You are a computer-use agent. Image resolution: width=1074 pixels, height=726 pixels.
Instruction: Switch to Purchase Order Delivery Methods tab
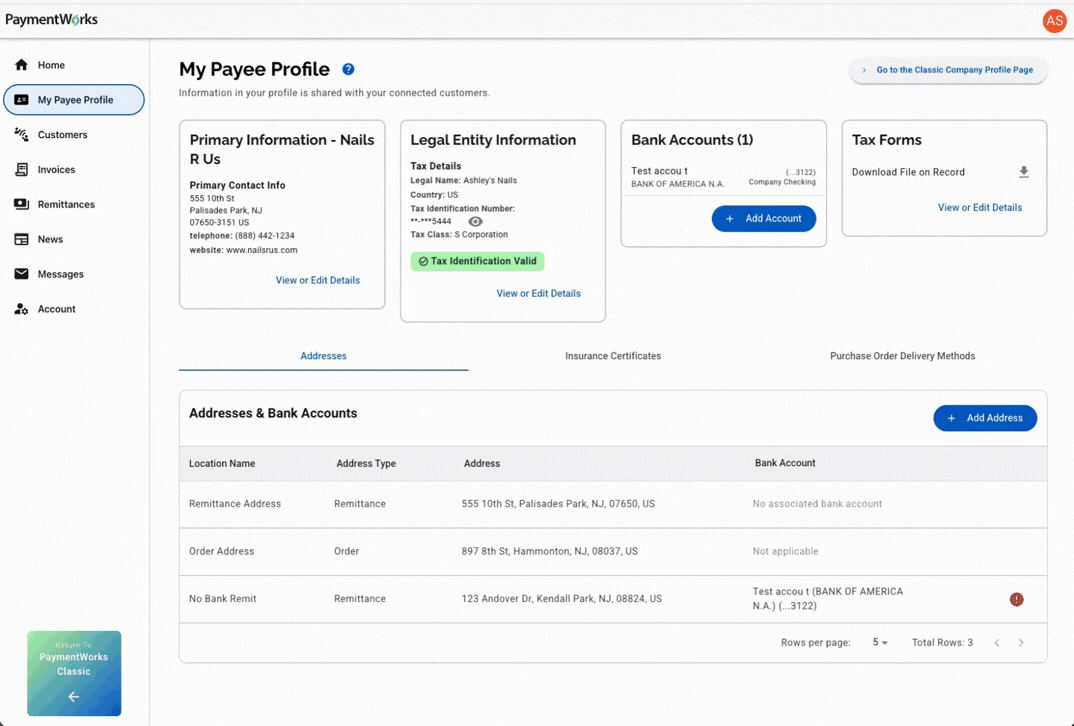902,356
